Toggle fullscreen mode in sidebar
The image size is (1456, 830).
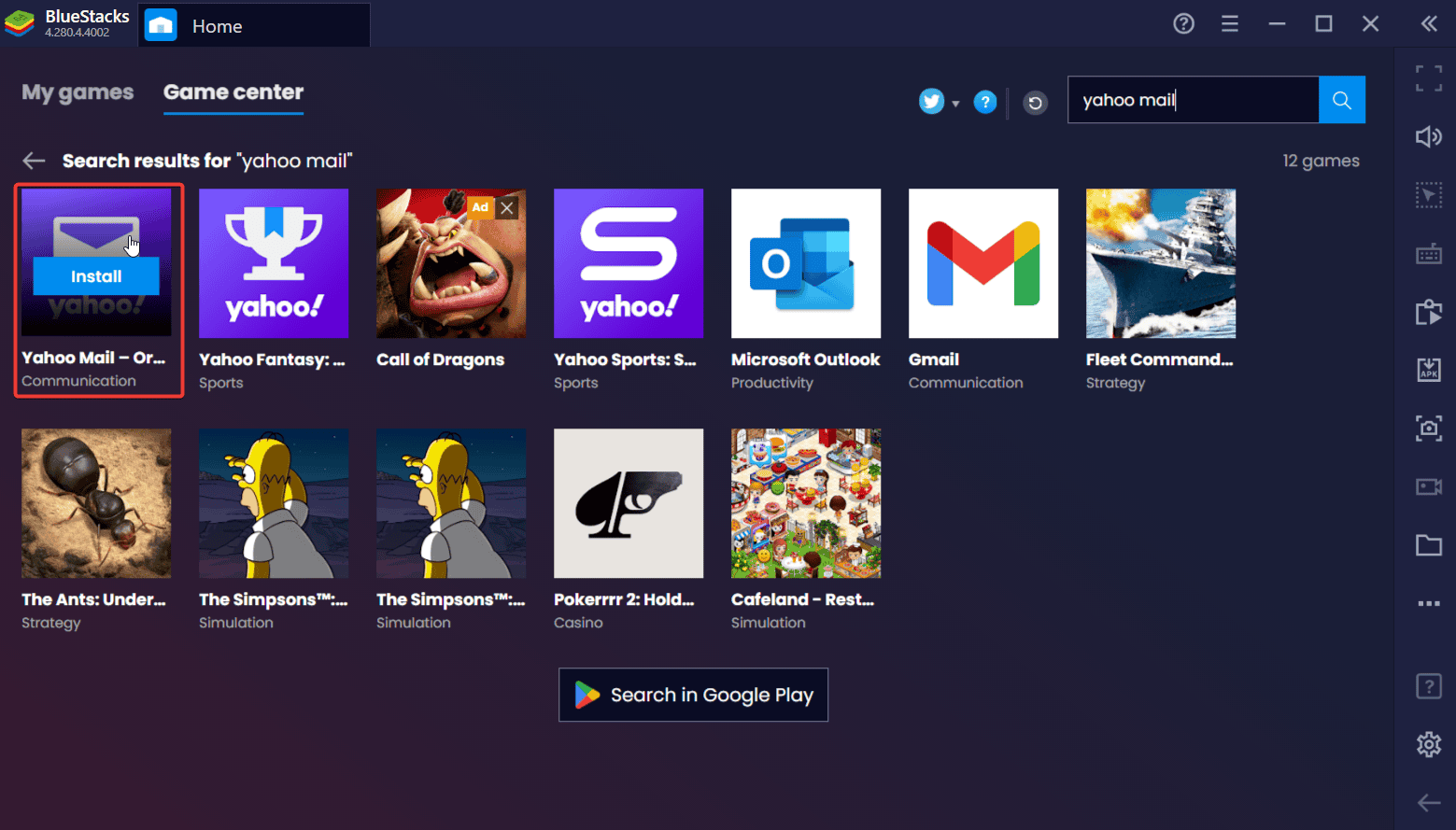(x=1429, y=78)
